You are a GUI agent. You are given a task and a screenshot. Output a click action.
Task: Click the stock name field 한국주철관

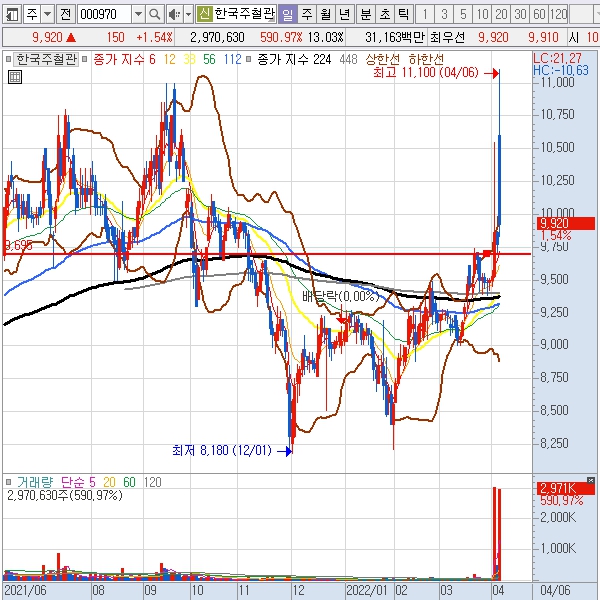[245, 15]
